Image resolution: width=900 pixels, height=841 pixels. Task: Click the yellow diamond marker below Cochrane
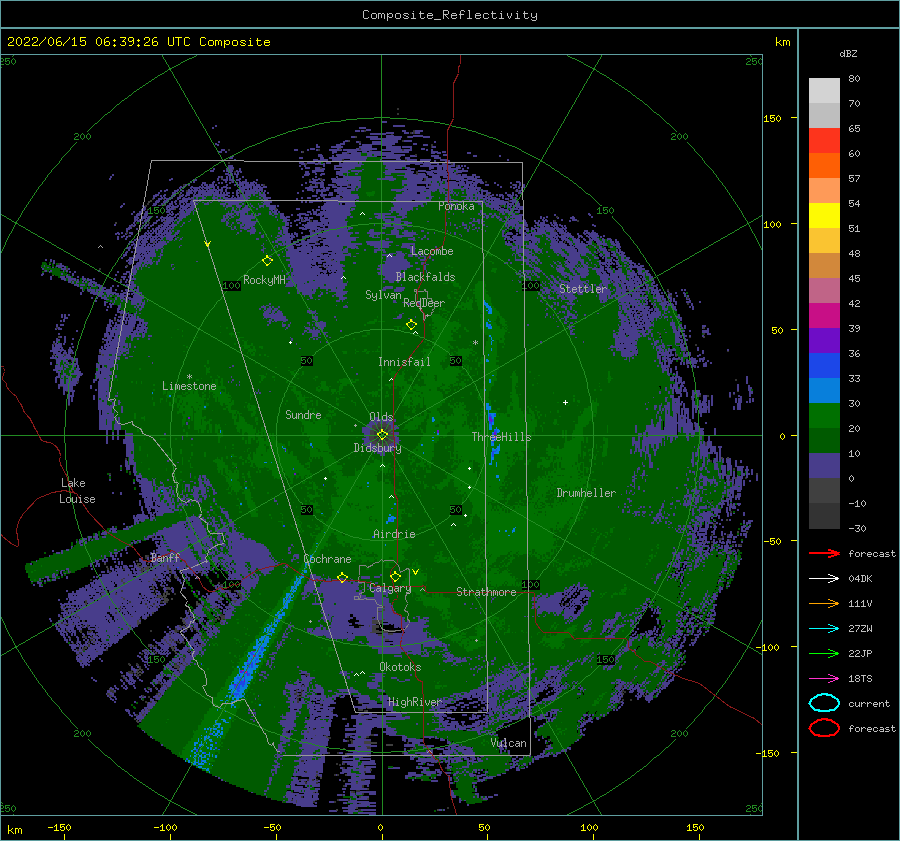click(x=342, y=577)
